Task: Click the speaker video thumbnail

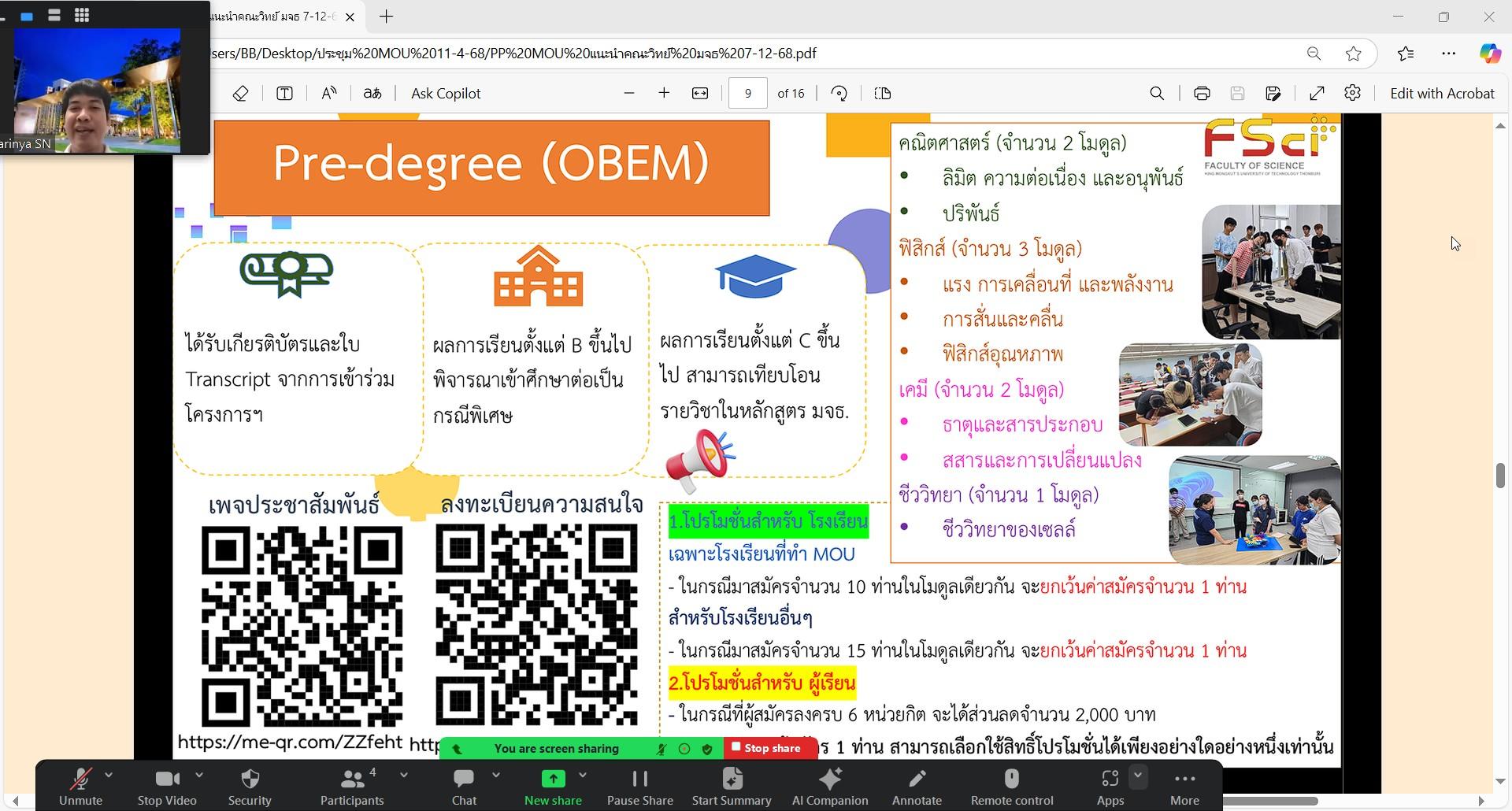Action: click(x=98, y=91)
